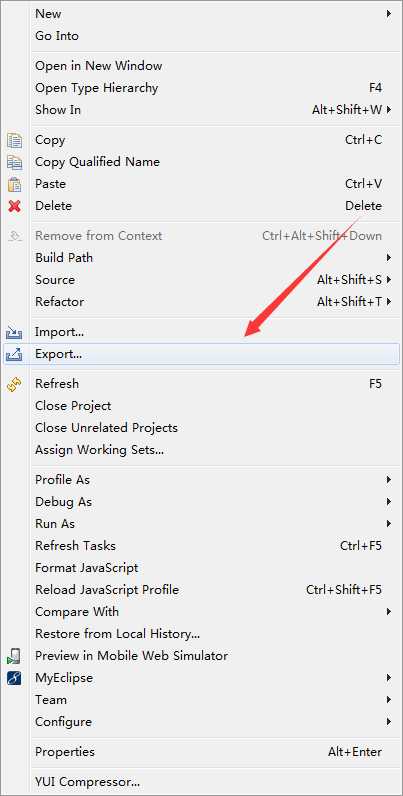The height and width of the screenshot is (796, 403).
Task: Click the Paste clipboard icon
Action: 14,184
